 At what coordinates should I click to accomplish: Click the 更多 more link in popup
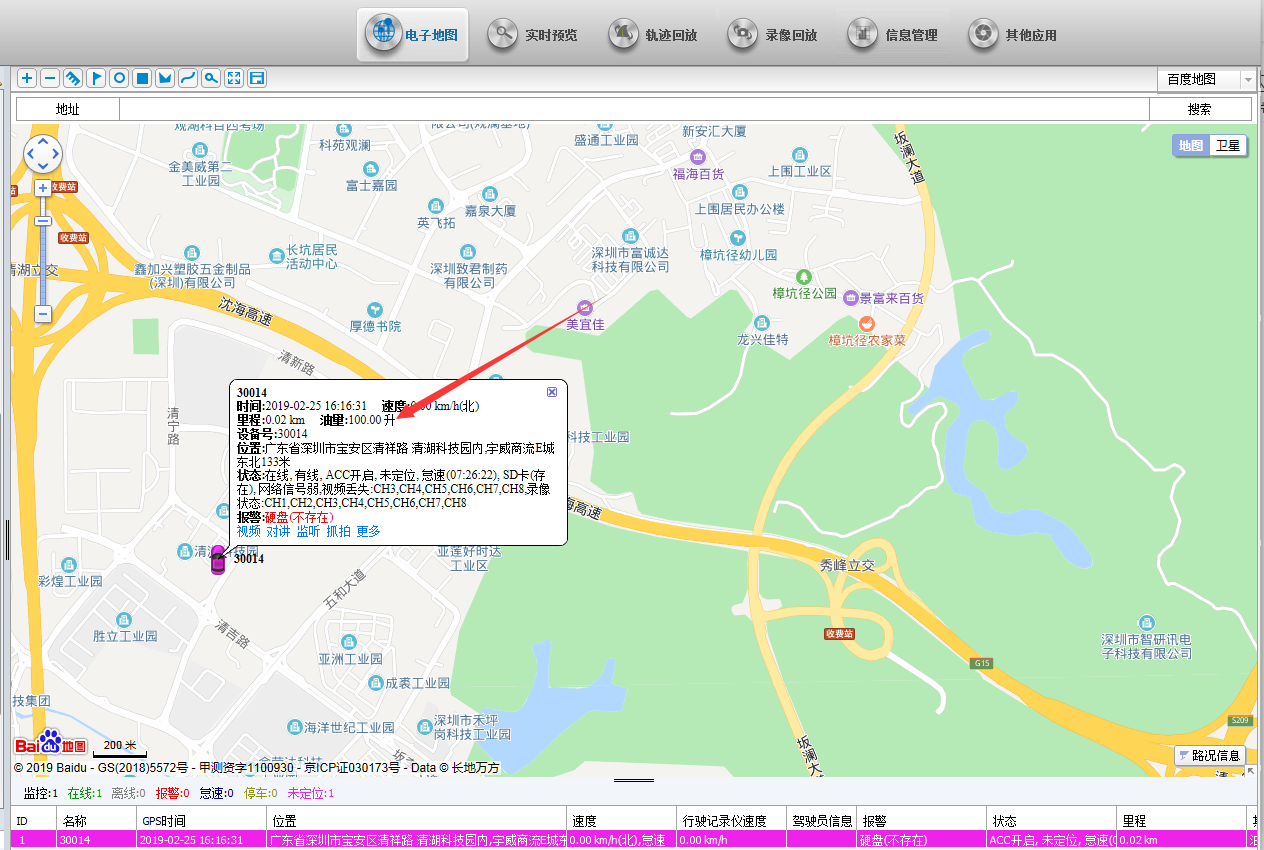tap(368, 531)
